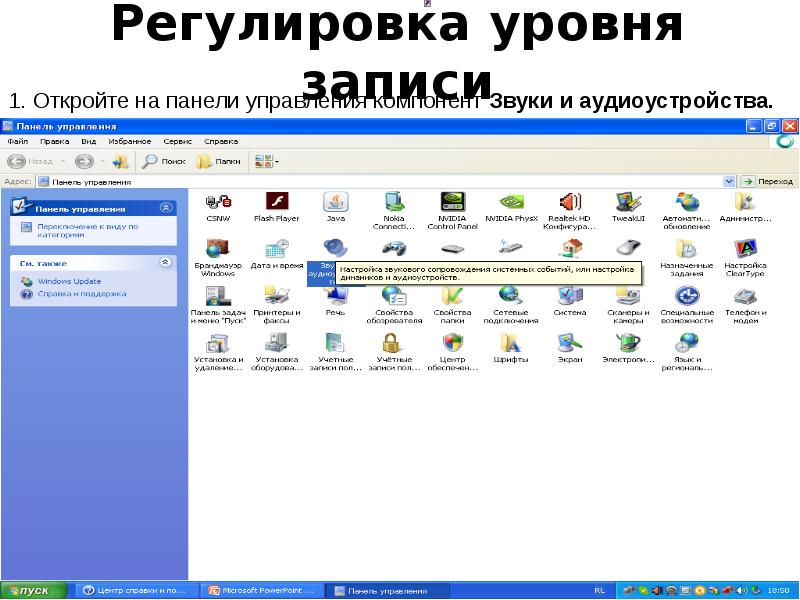Open the Nokia Connecti... icon
The width and height of the screenshot is (800, 600).
tap(393, 211)
